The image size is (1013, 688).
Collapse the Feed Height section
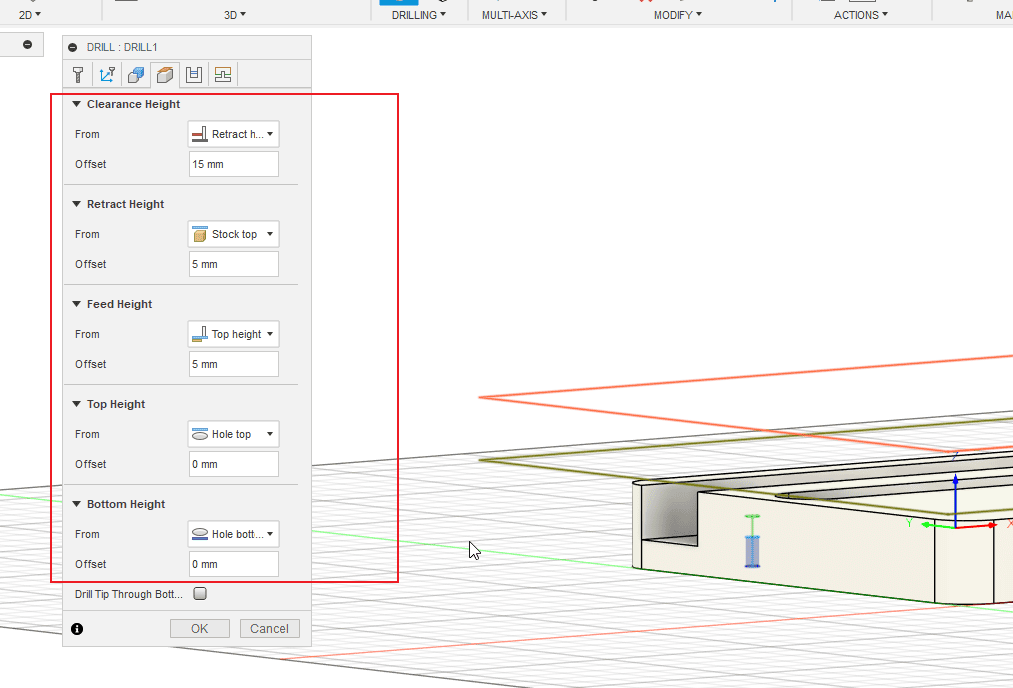click(x=76, y=304)
